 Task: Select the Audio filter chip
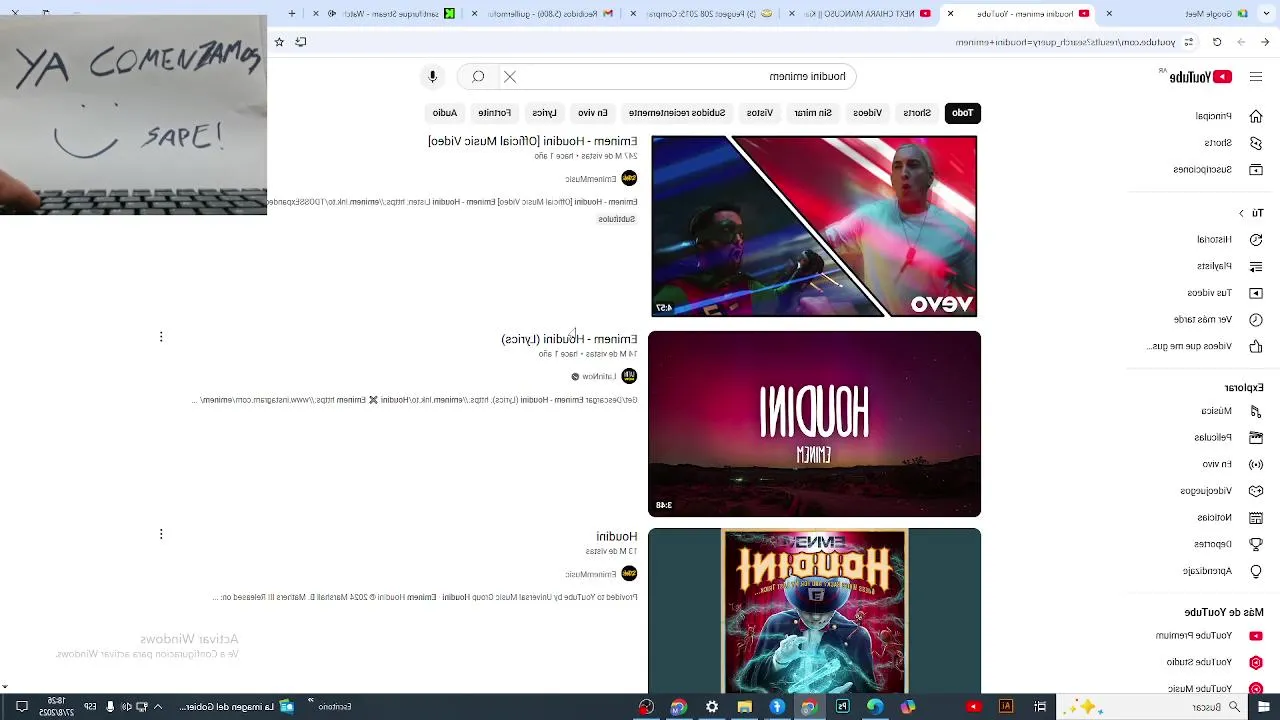(x=445, y=113)
